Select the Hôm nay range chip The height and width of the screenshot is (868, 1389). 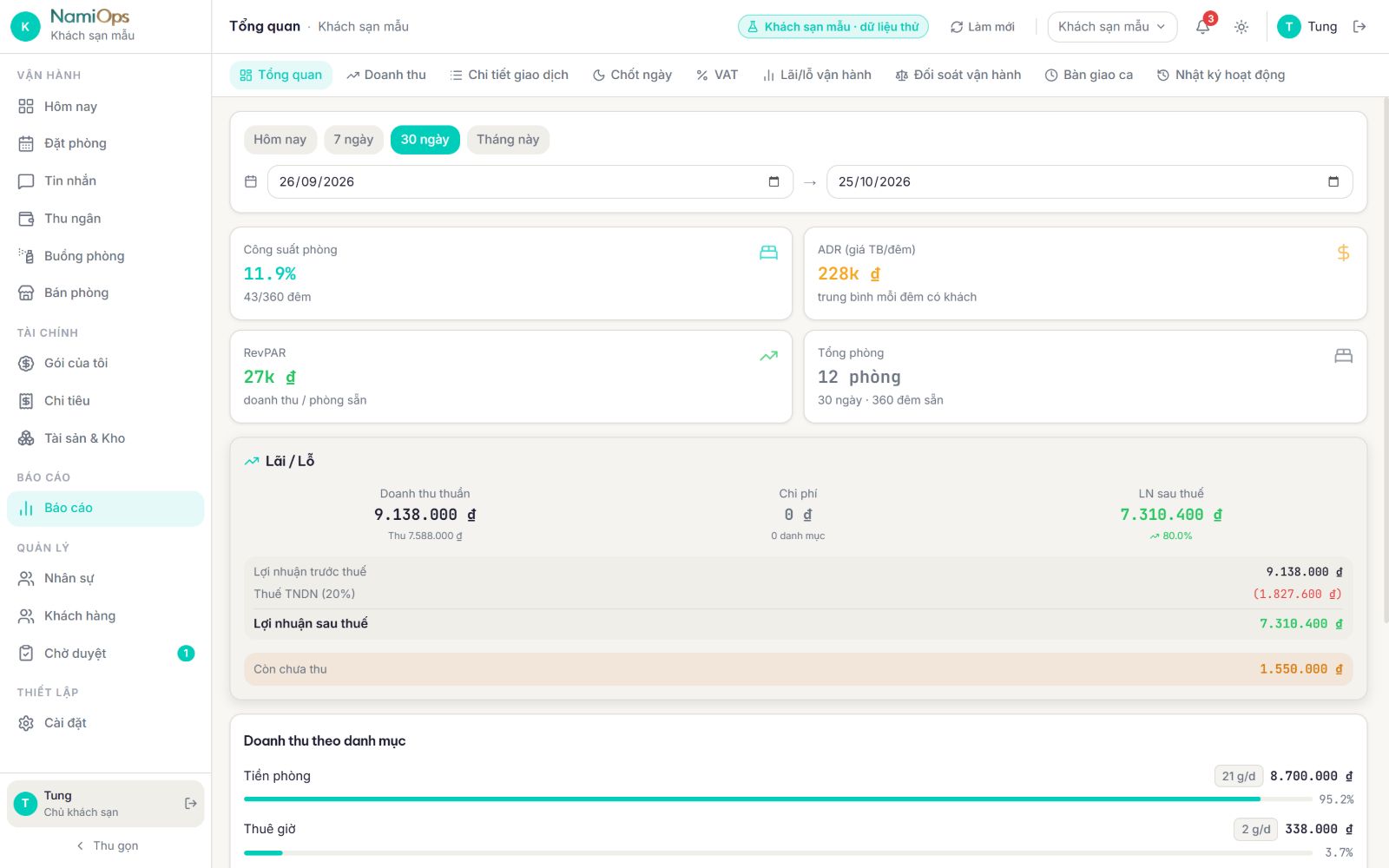coord(280,140)
